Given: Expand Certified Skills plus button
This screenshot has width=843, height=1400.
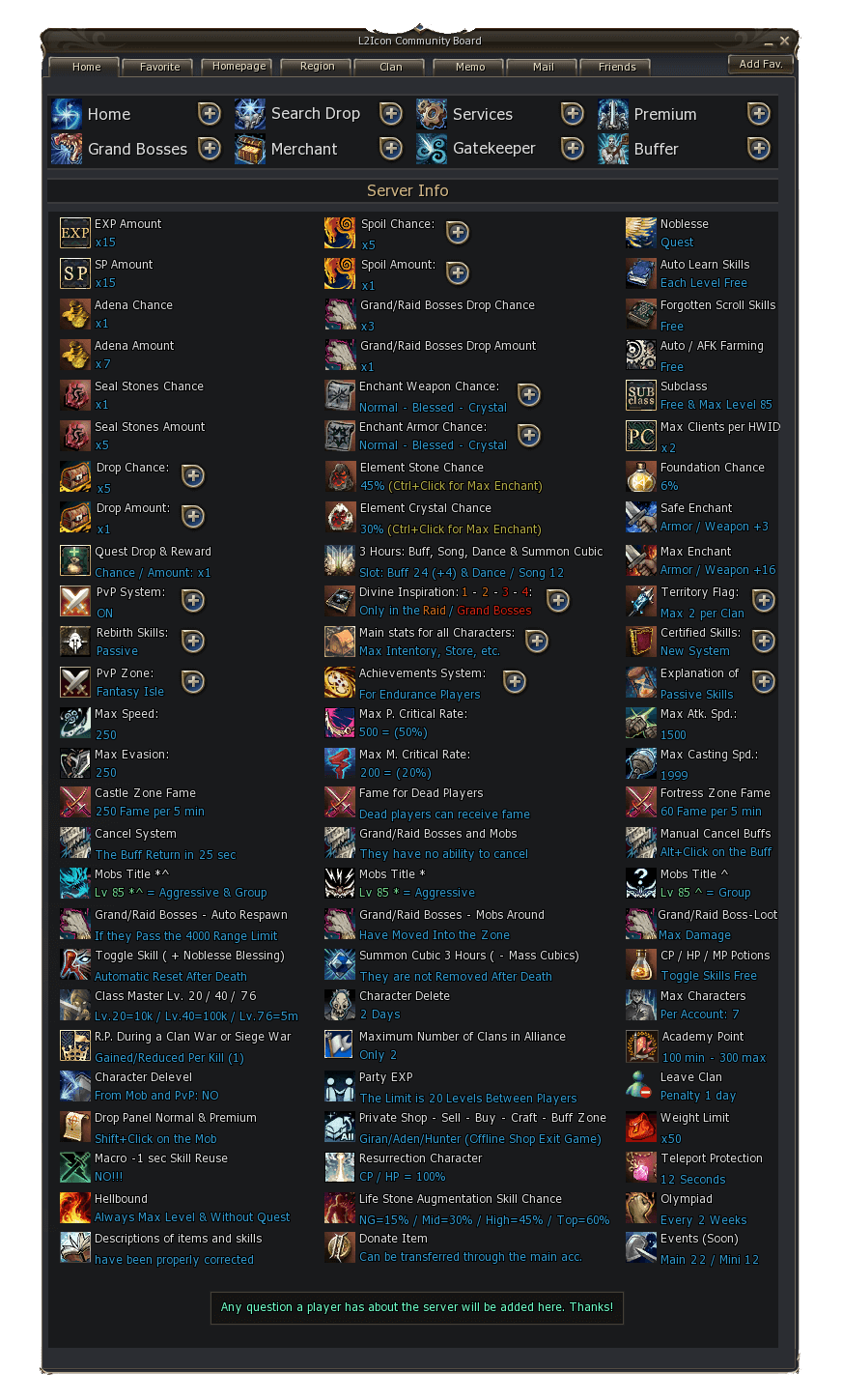Looking at the screenshot, I should point(764,642).
